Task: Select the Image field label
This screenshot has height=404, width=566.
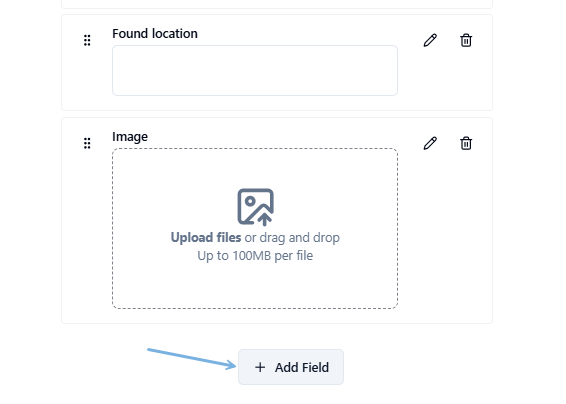Action: click(130, 137)
